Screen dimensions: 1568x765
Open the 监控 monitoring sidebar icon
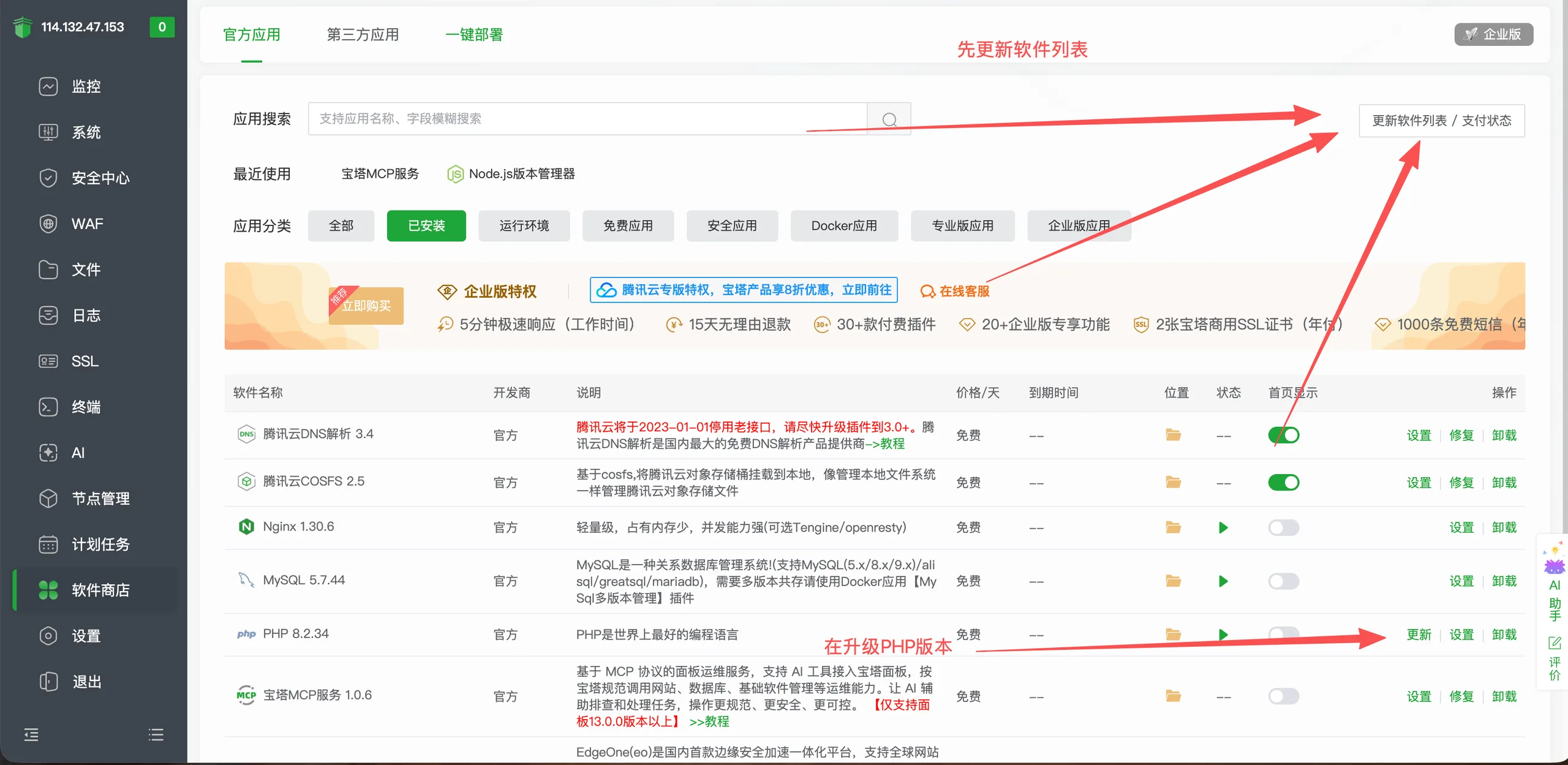[48, 86]
